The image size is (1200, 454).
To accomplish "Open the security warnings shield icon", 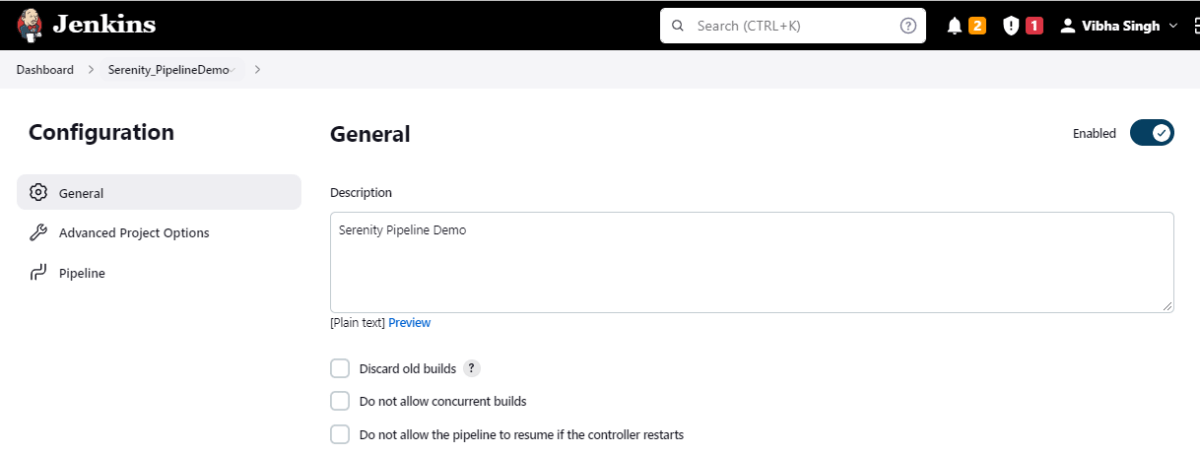I will [1011, 26].
